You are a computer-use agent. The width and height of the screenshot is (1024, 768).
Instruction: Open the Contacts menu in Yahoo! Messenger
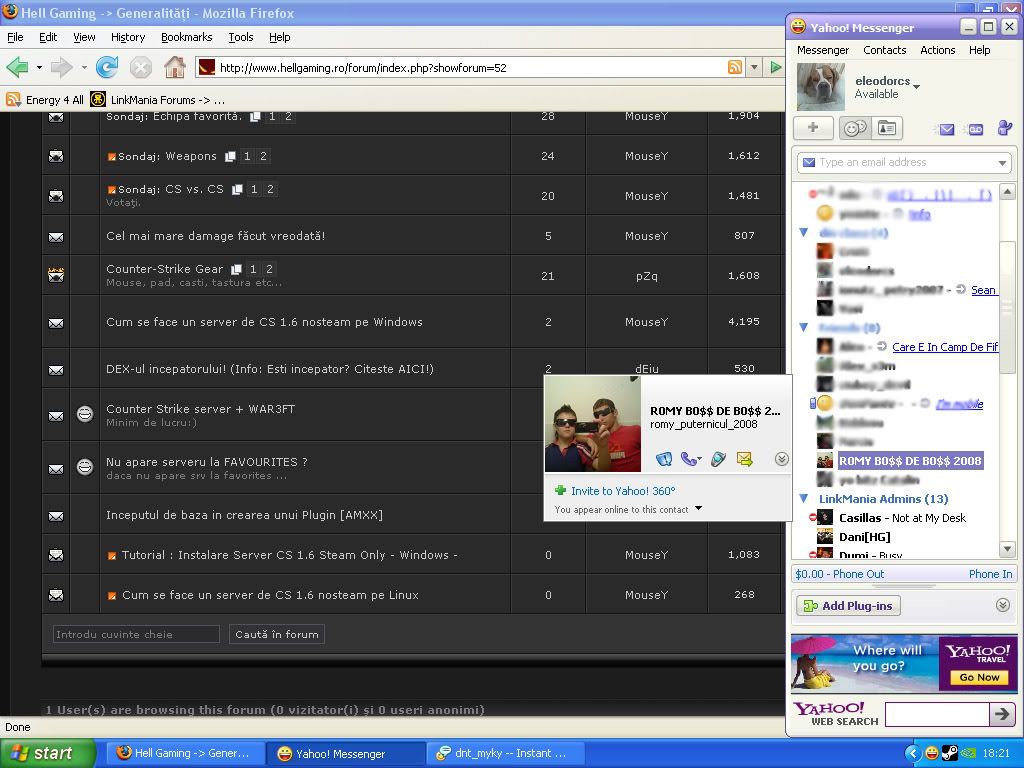click(x=885, y=50)
